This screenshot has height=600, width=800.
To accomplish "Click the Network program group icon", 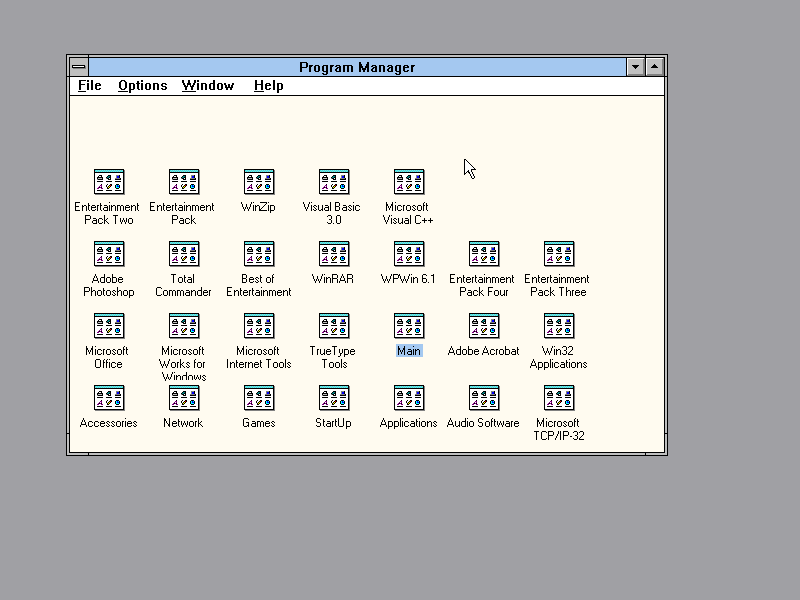I will 184,398.
